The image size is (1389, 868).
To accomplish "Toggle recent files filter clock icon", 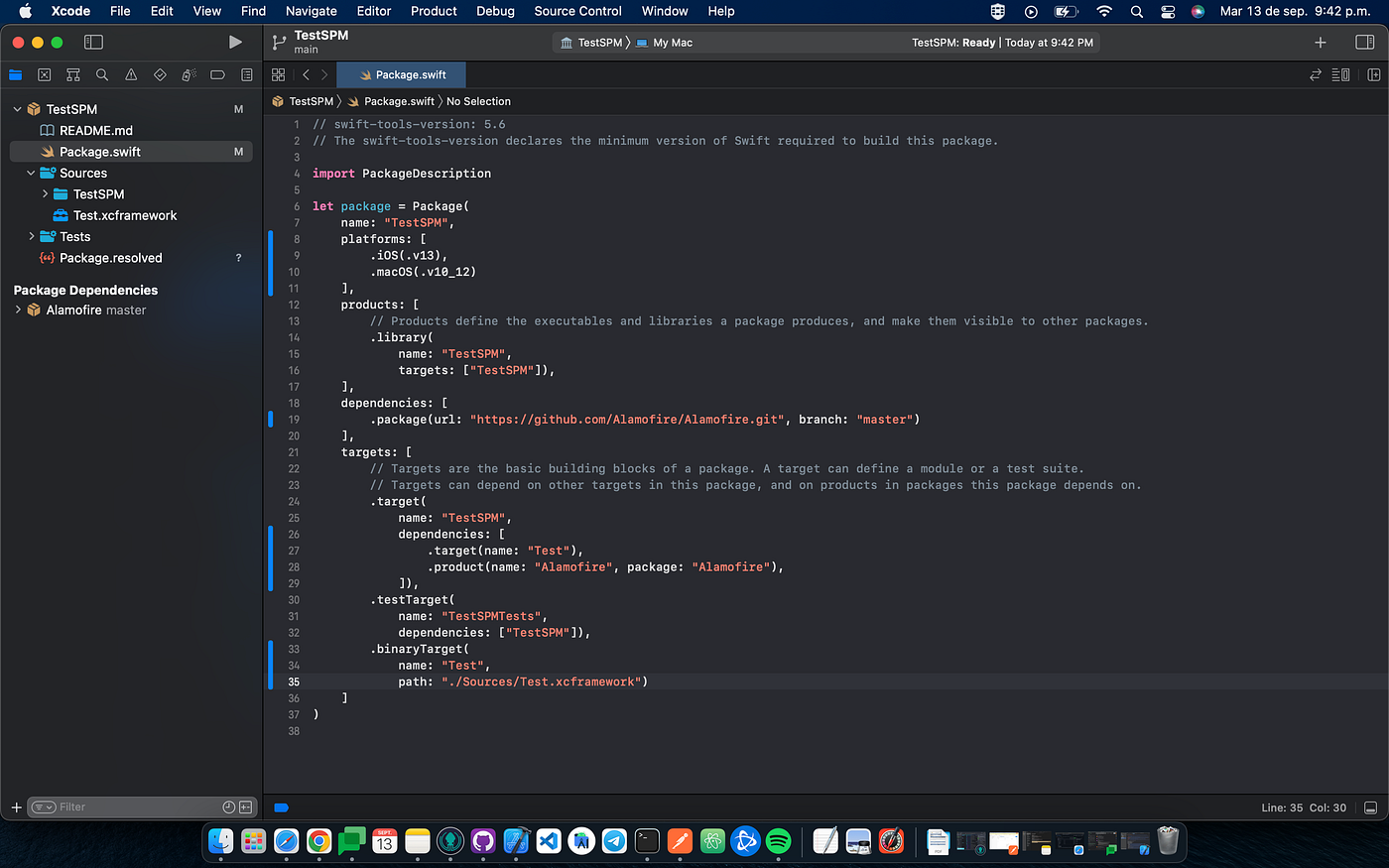I will [229, 807].
